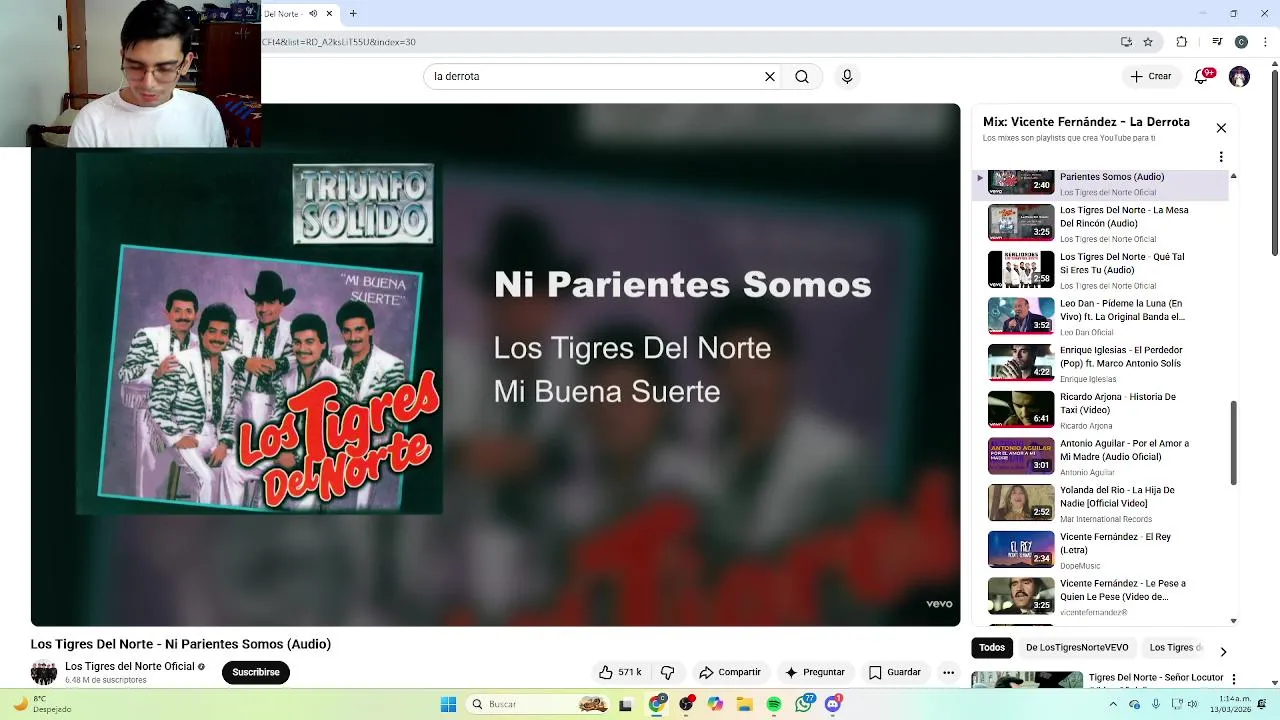
Task: Open Task View on the taskbar
Action: 626,704
